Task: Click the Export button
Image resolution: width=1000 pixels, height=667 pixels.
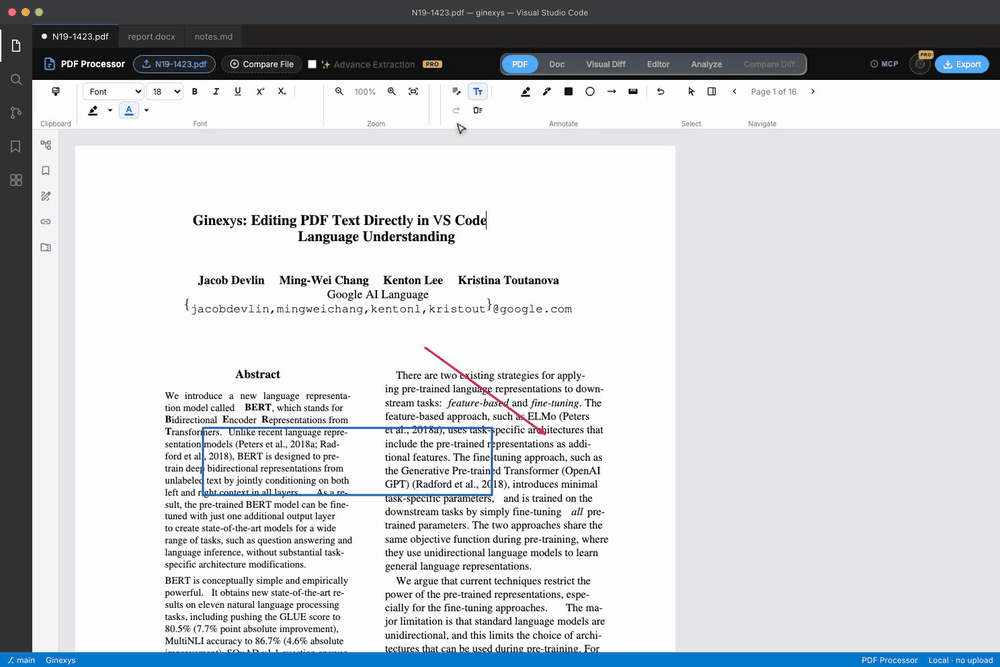Action: [962, 64]
